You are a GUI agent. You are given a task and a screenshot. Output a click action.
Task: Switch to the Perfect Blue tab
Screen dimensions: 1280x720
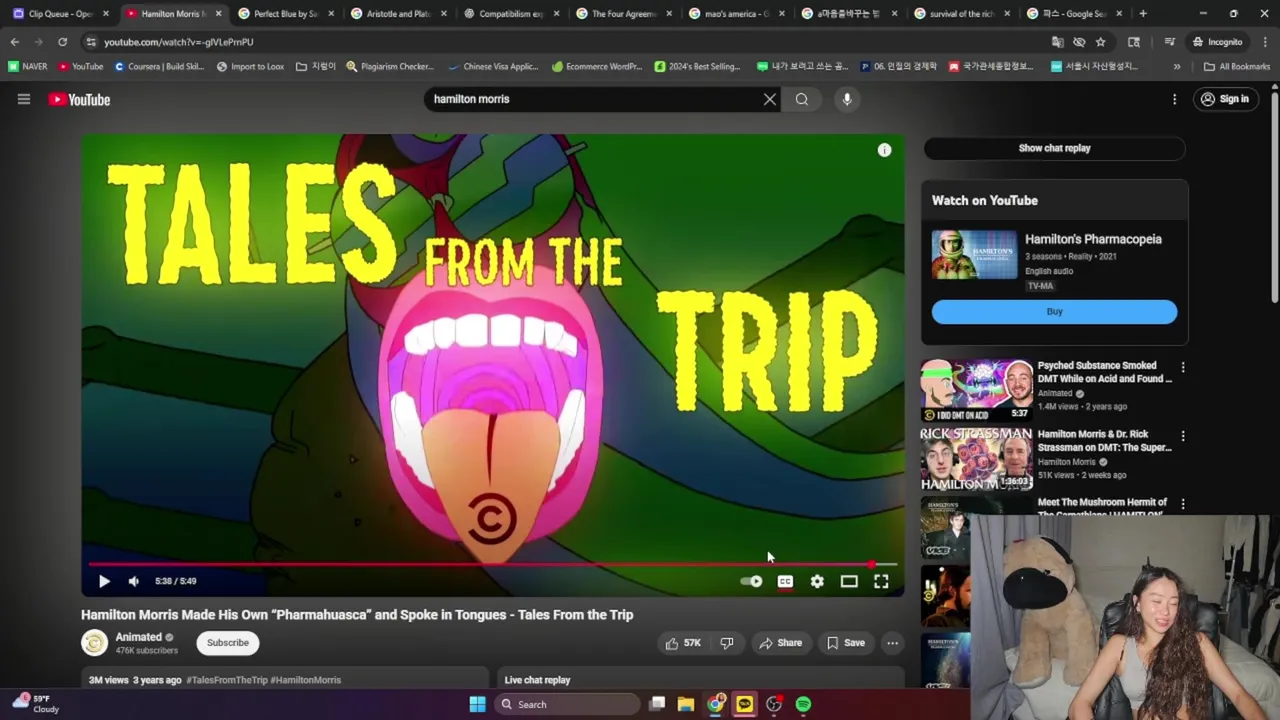[286, 14]
